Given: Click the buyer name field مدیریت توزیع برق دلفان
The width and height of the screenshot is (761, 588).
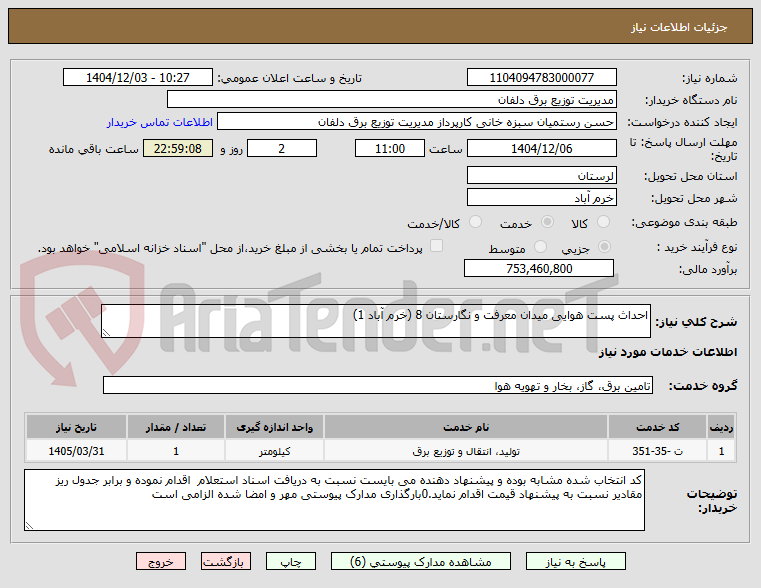Looking at the screenshot, I should coord(392,99).
